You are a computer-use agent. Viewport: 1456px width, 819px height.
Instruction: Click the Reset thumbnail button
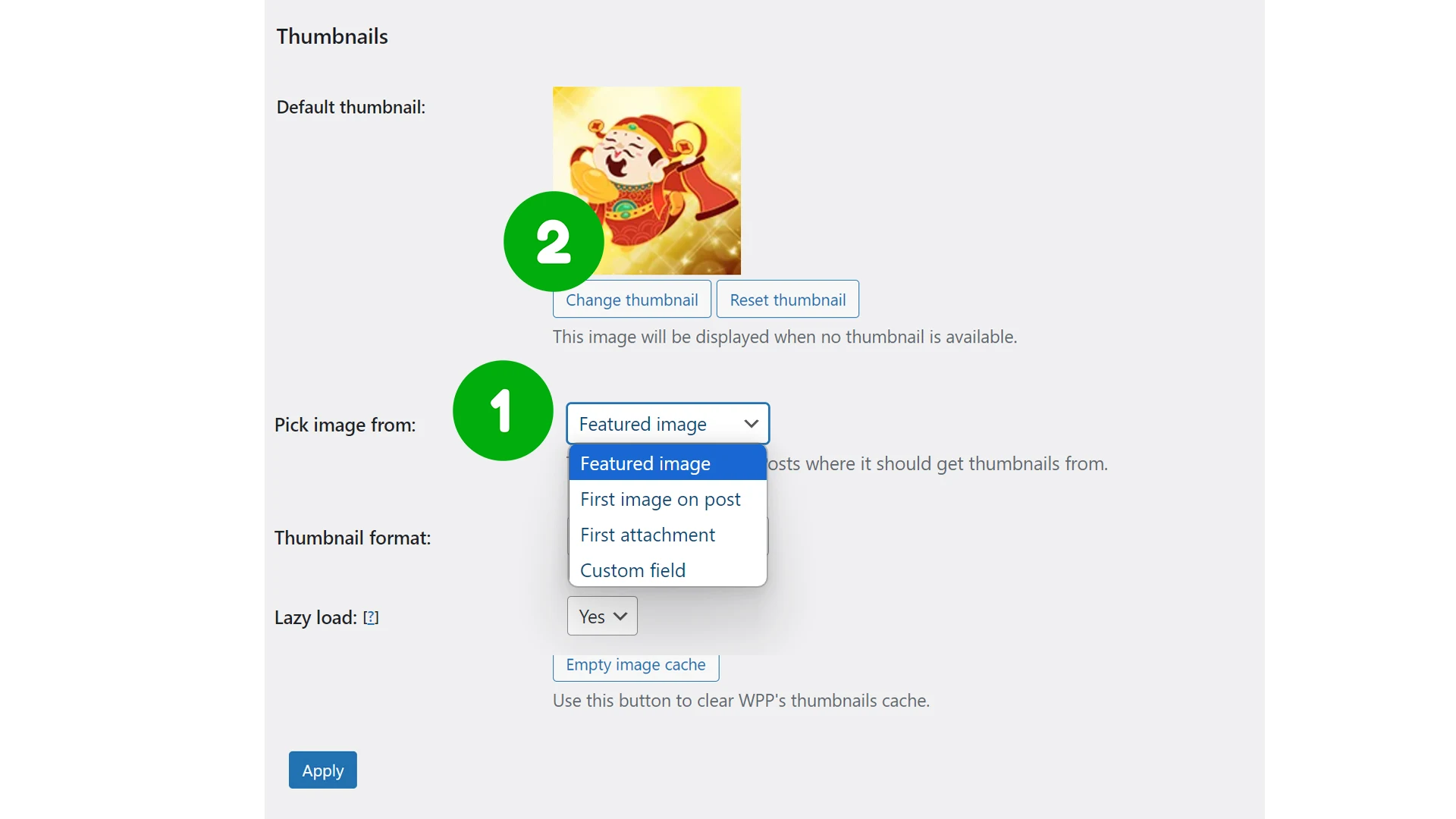tap(788, 300)
